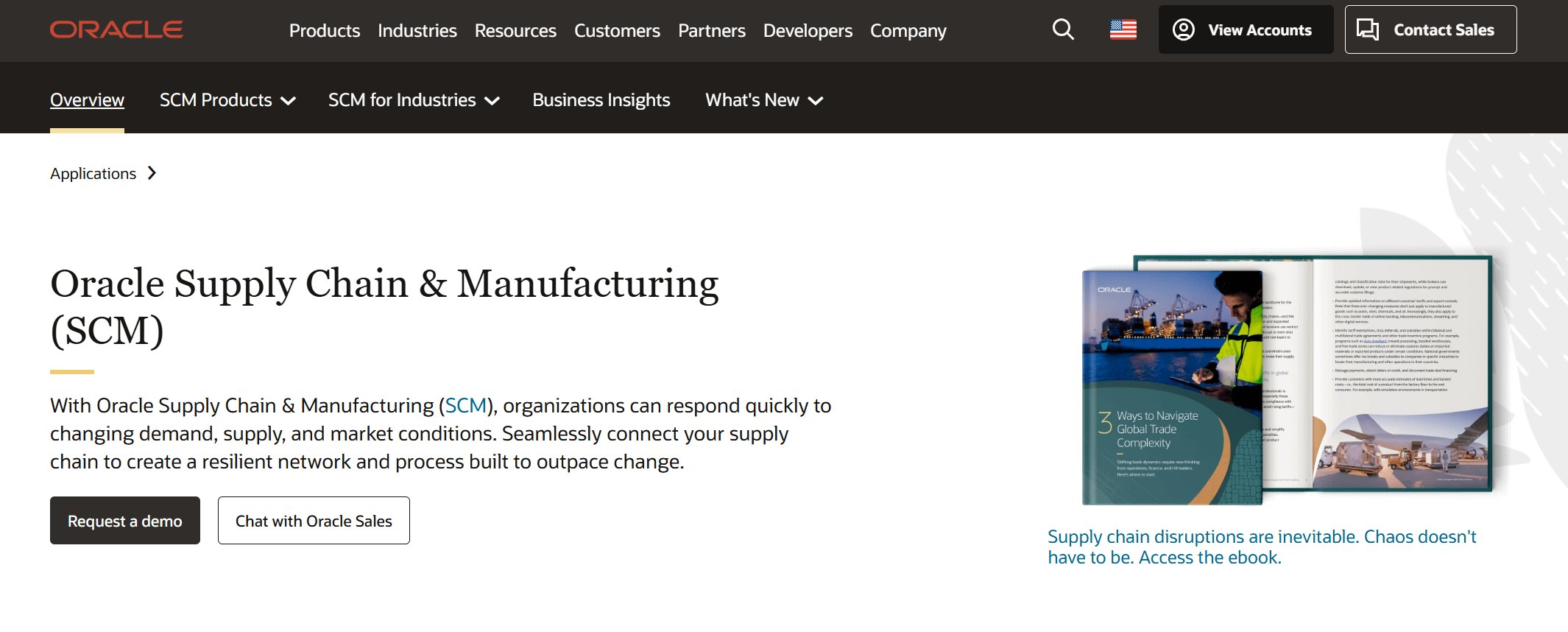Open the SCM link in the paragraph
1568x632 pixels.
466,406
